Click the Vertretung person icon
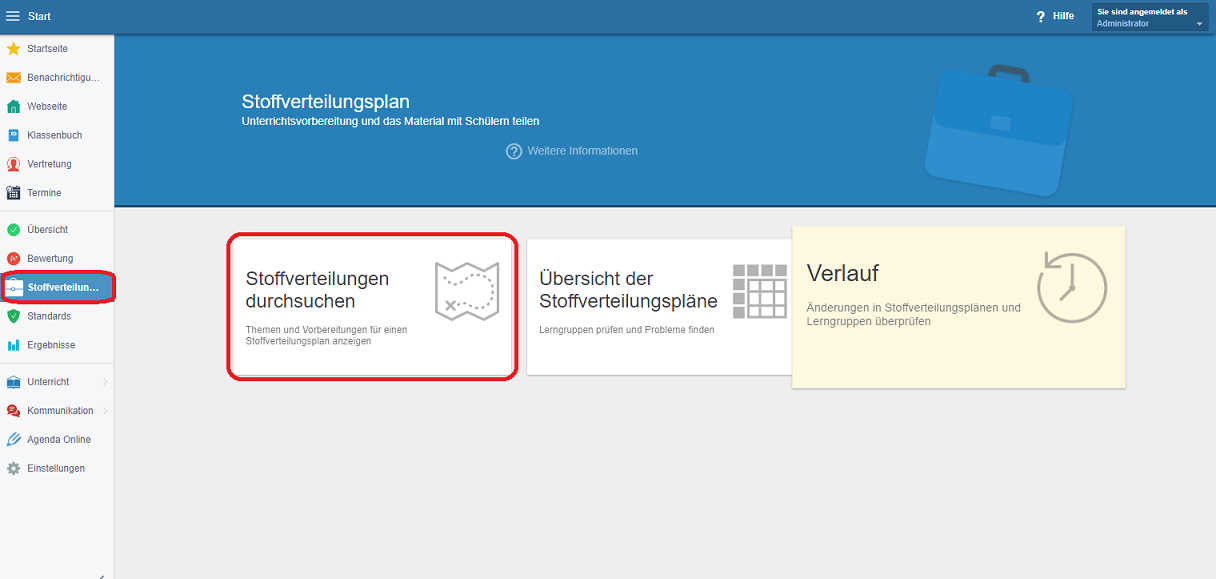The height and width of the screenshot is (579, 1216). [x=13, y=164]
